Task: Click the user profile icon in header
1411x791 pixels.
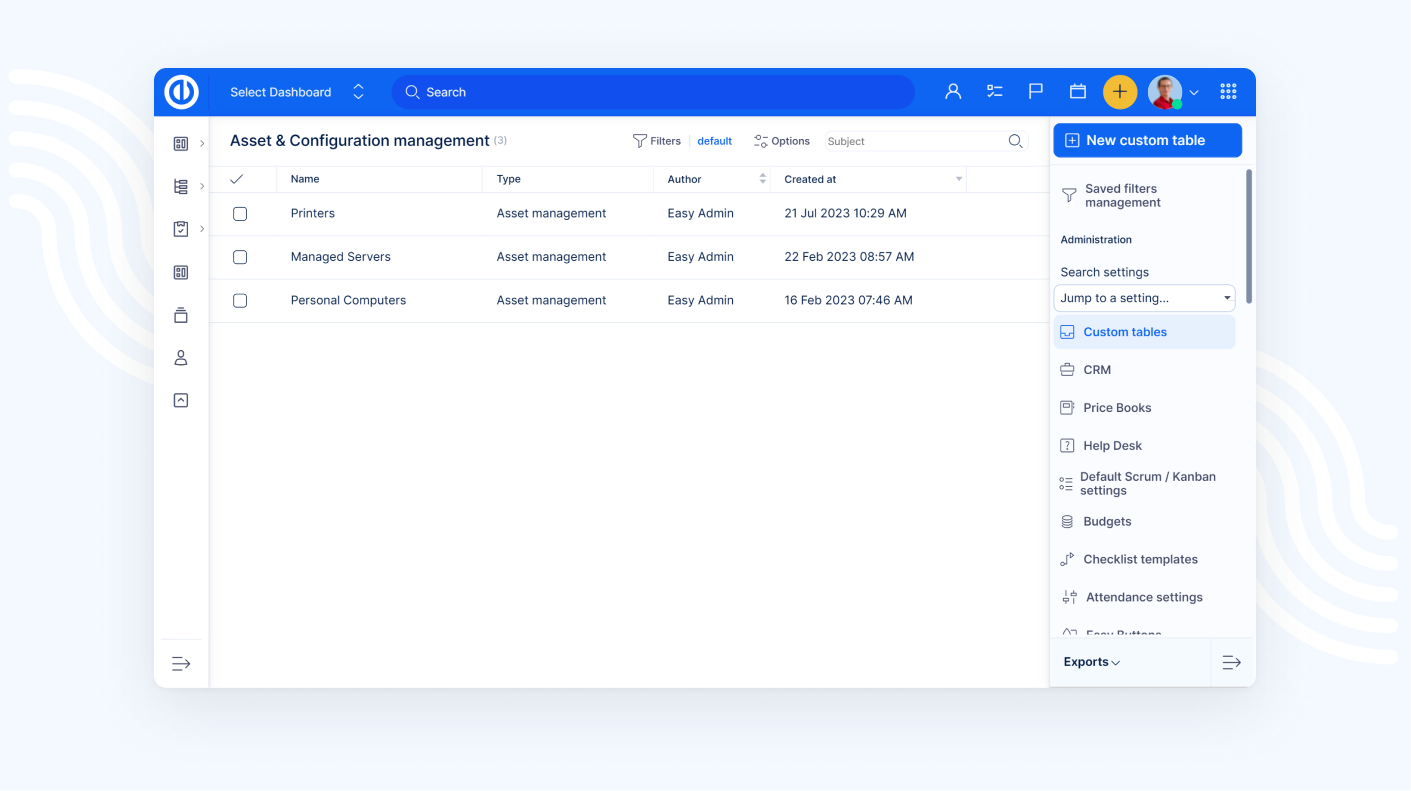Action: [953, 92]
